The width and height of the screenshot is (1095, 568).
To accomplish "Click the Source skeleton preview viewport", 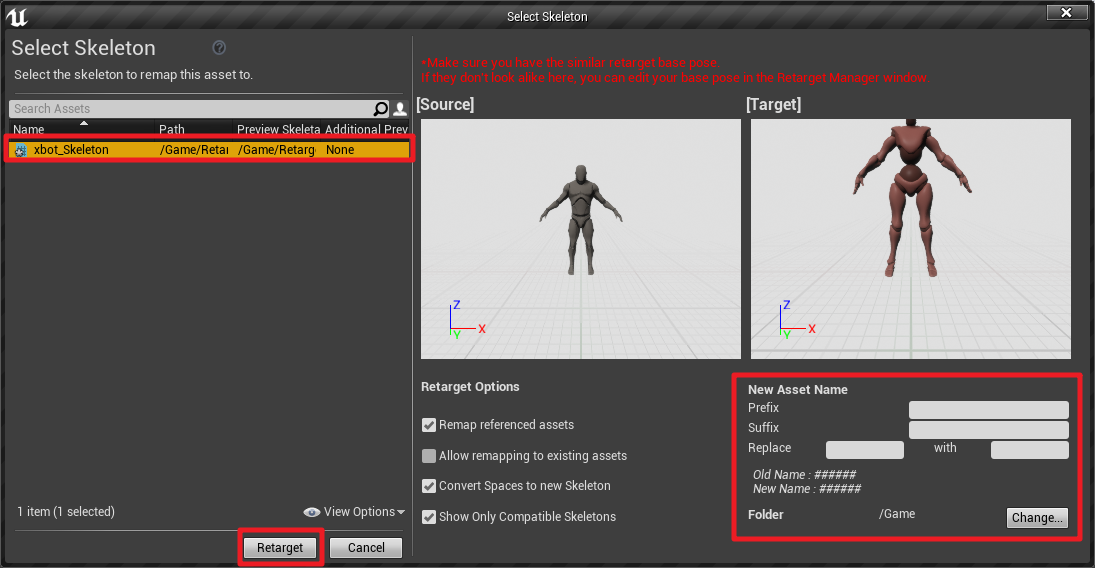I will [x=580, y=239].
